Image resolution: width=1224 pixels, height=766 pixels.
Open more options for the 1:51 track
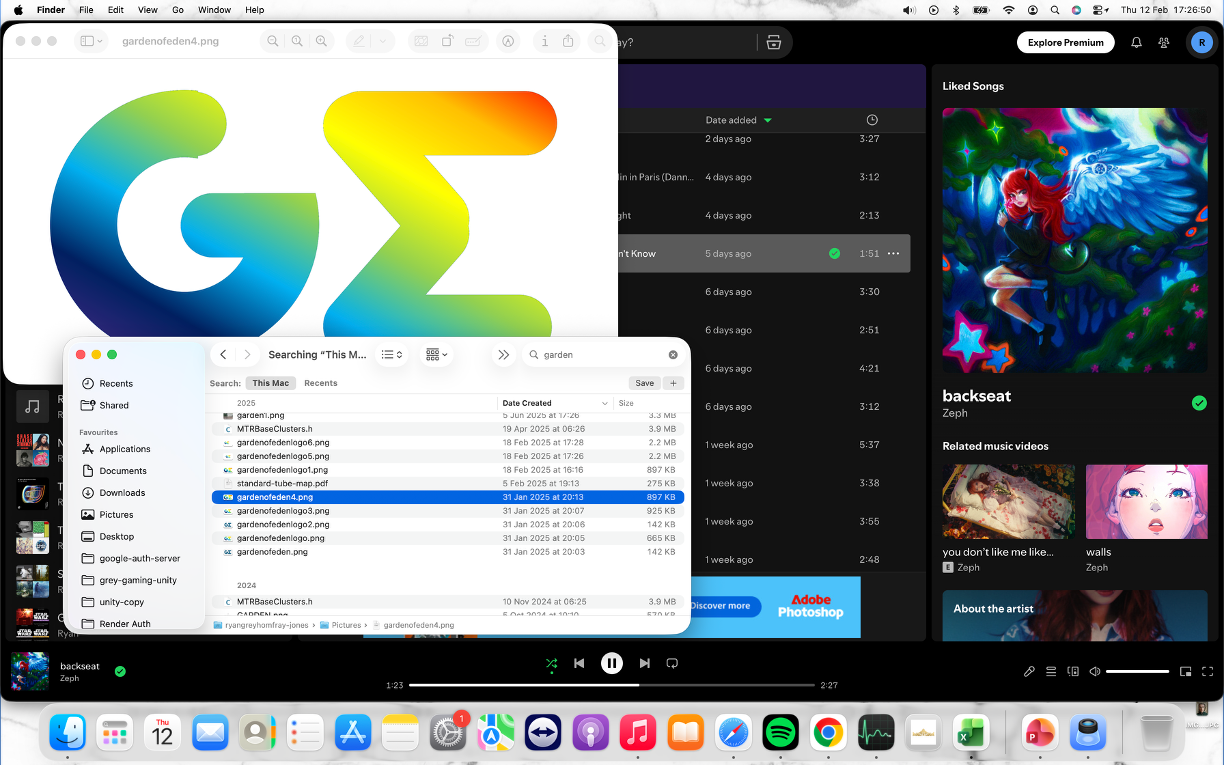[x=893, y=254]
